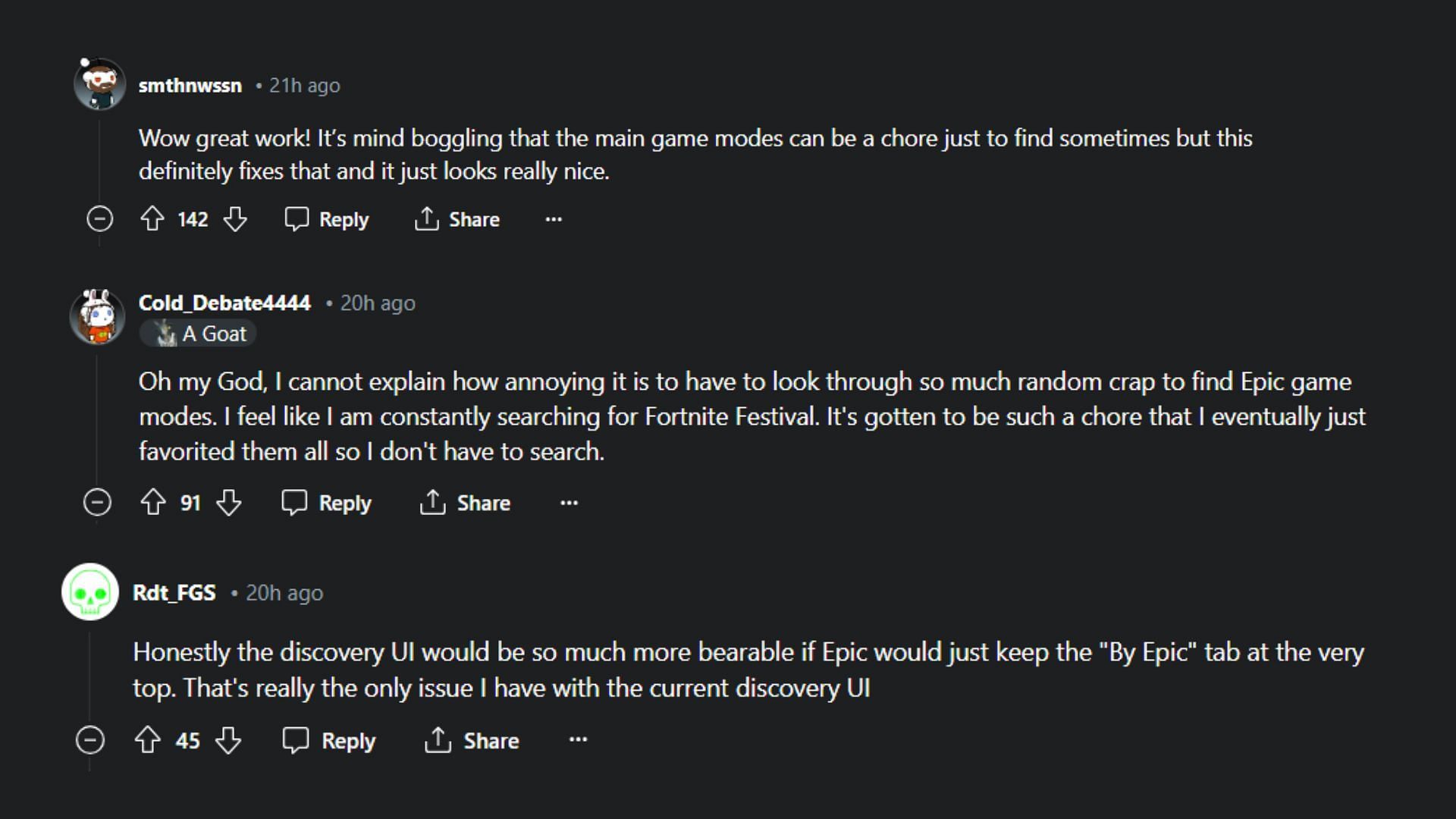Share smthnwssn's comment
This screenshot has height=819, width=1456.
point(457,219)
